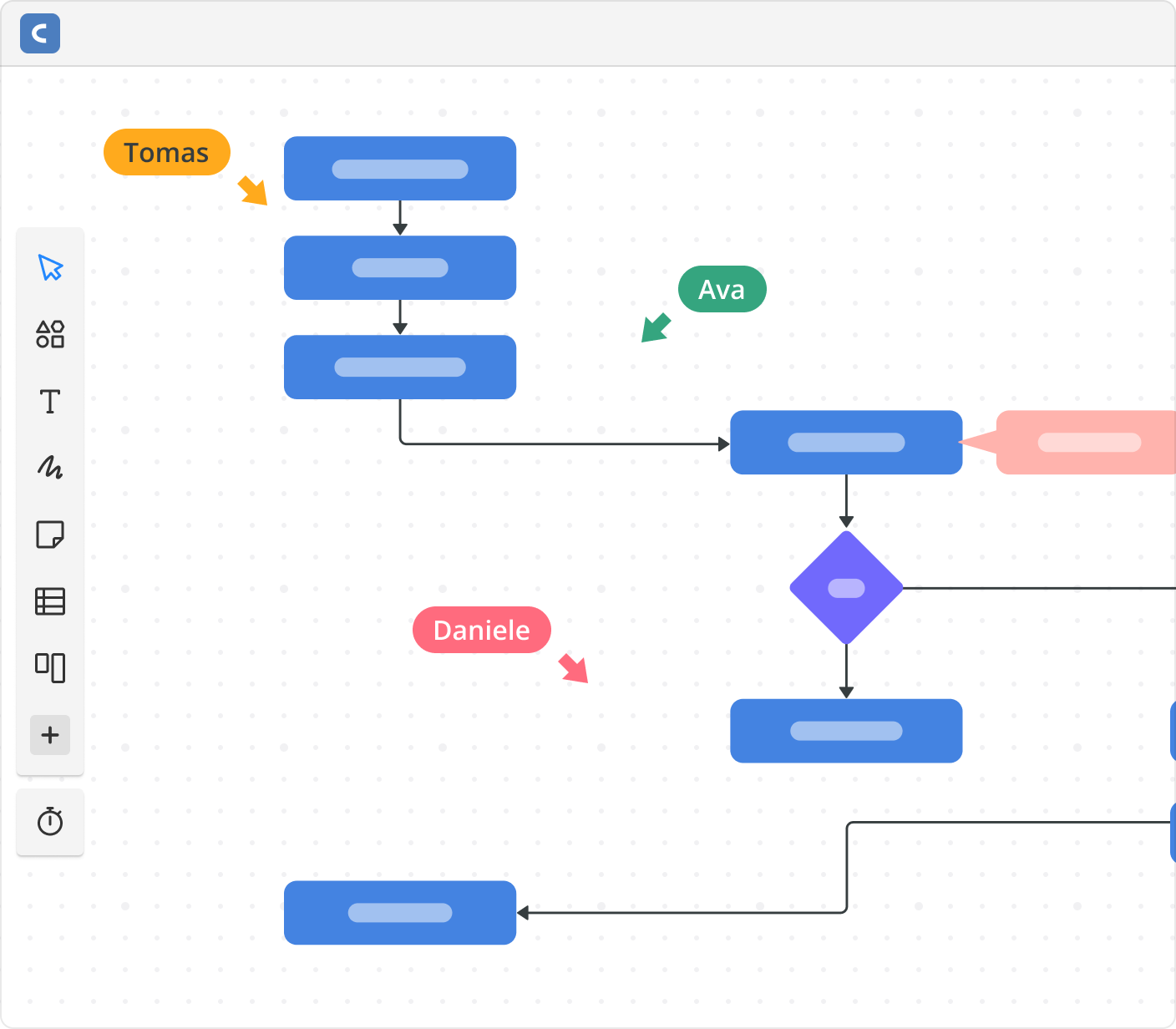Pick the sticky note tool
The width and height of the screenshot is (1176, 1029).
[x=50, y=535]
